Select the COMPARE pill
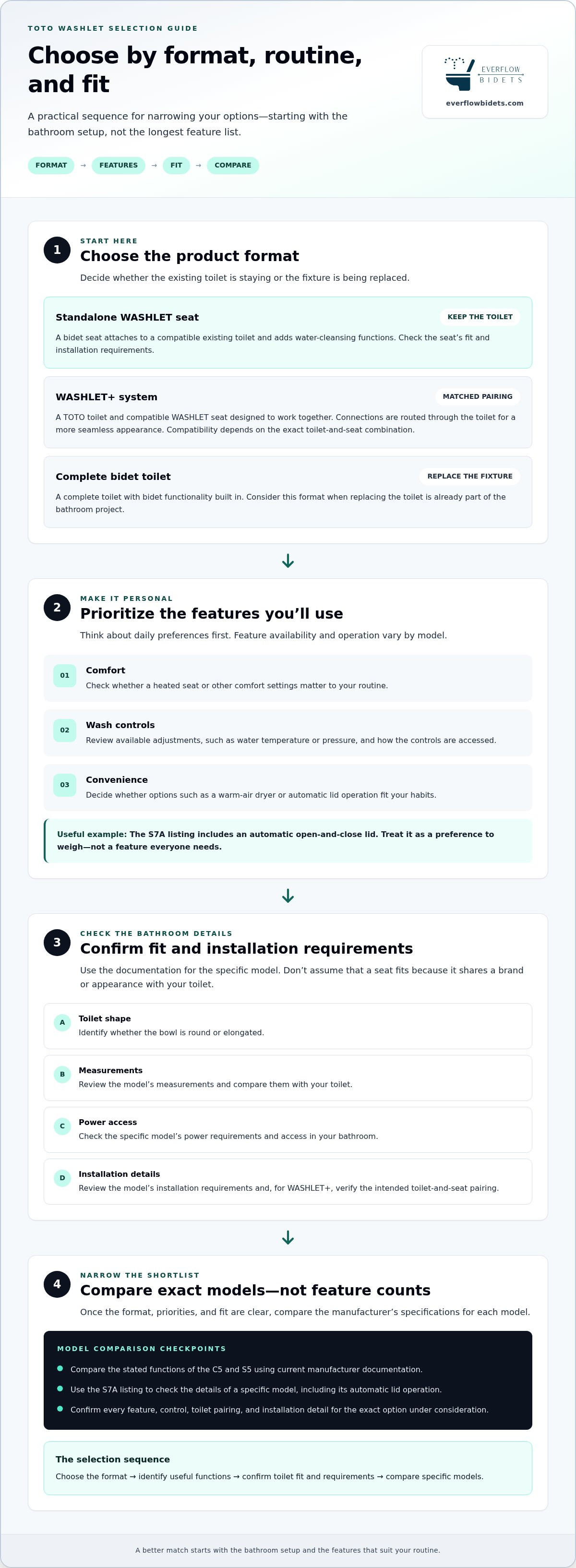Image resolution: width=576 pixels, height=1568 pixels. 233,166
